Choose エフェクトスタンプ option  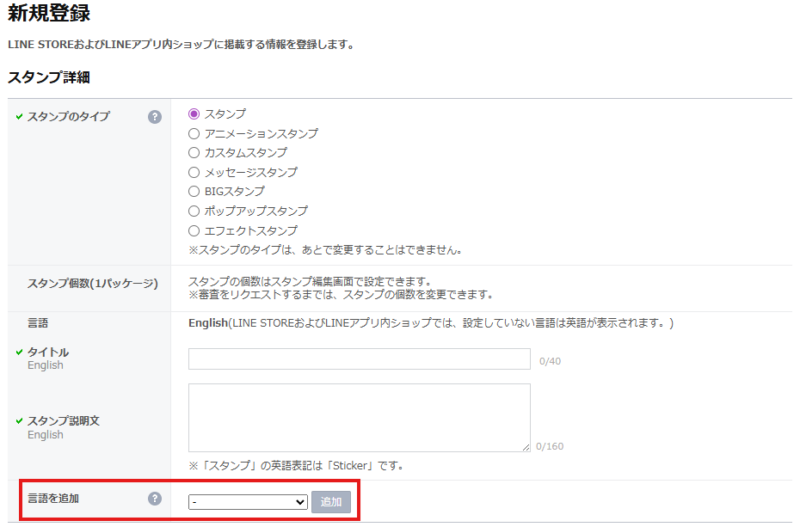coord(194,230)
